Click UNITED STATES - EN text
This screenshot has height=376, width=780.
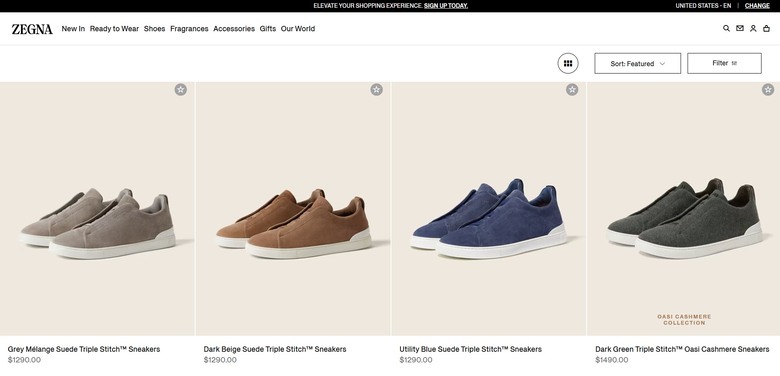[x=703, y=6]
